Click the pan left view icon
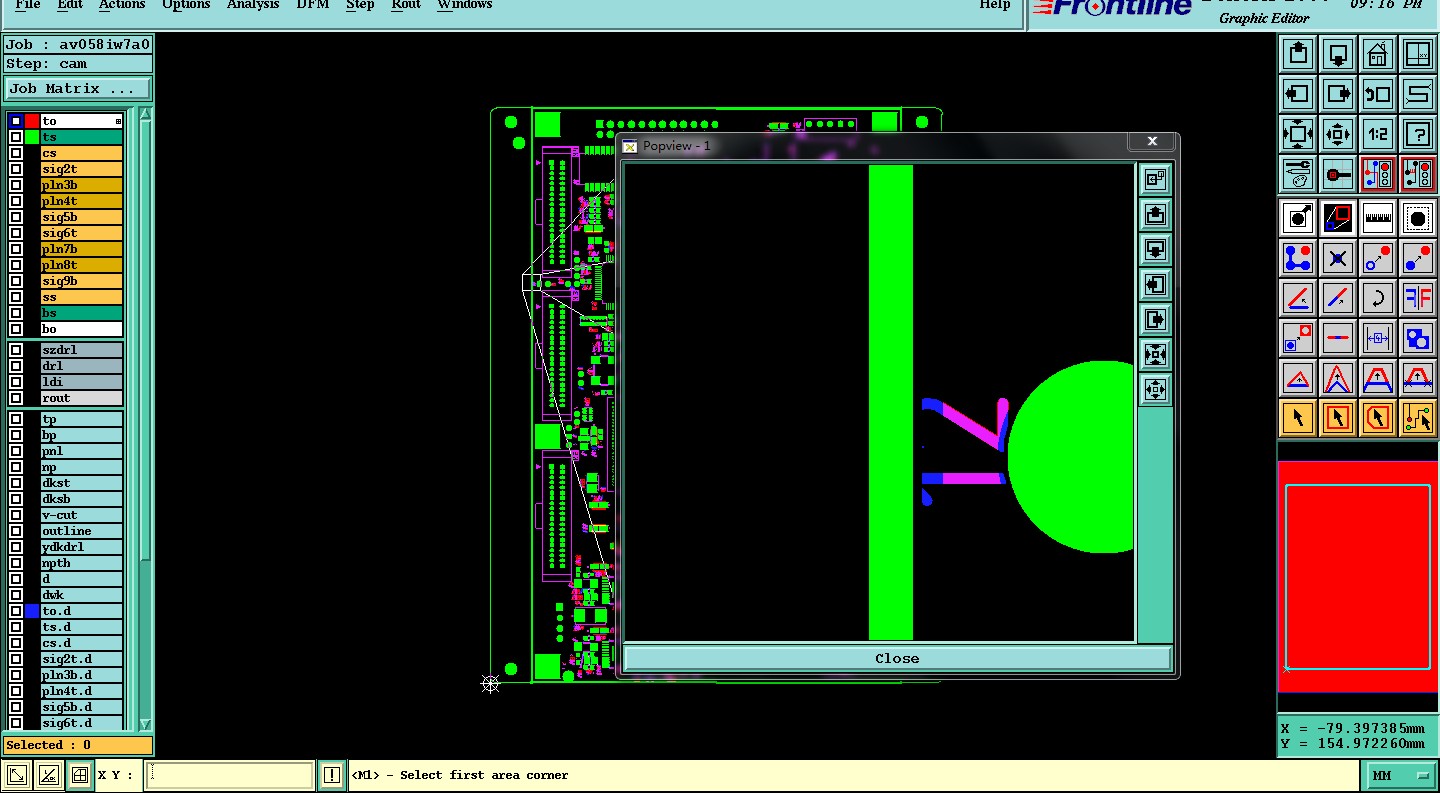Screen dimensions: 1440x793 [1298, 94]
